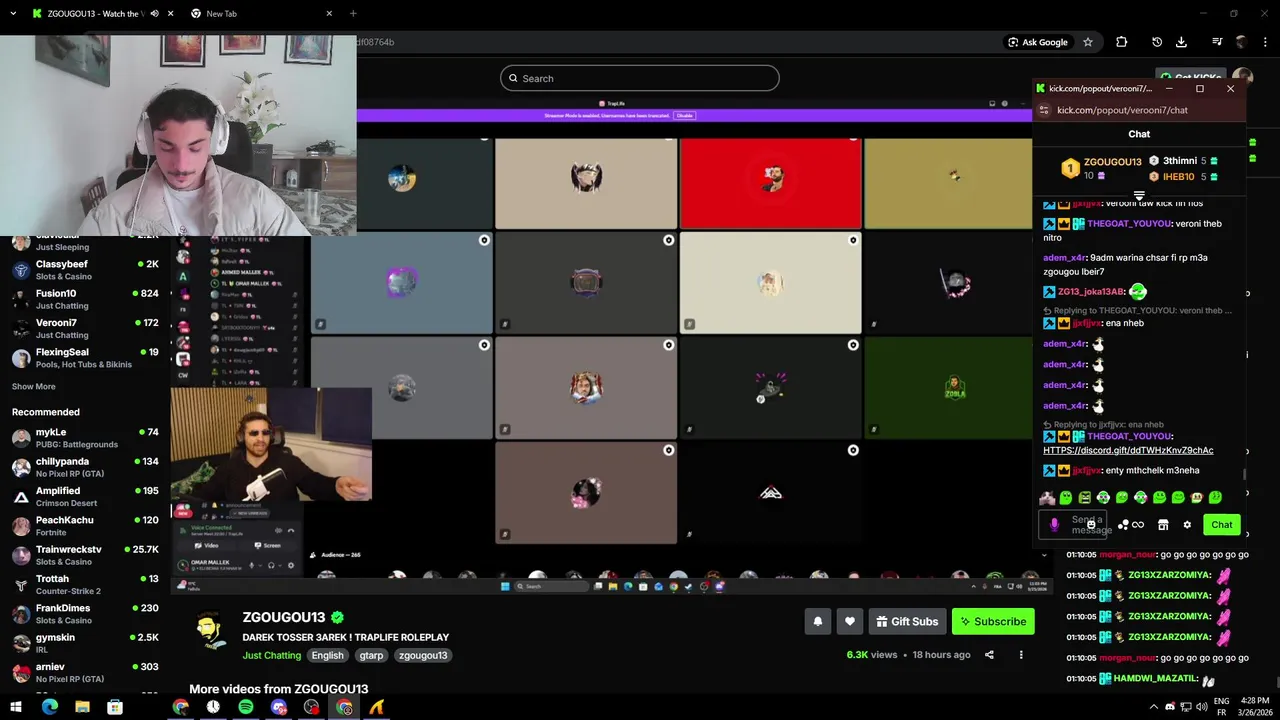
Task: Open Just Chatting category link
Action: coord(271,656)
